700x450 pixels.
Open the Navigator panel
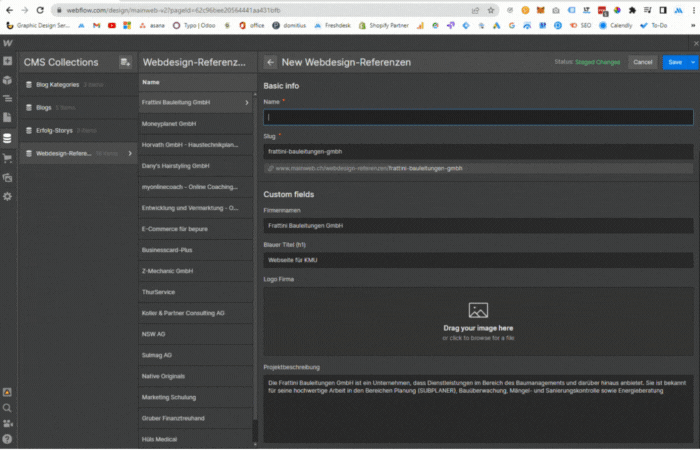click(8, 99)
